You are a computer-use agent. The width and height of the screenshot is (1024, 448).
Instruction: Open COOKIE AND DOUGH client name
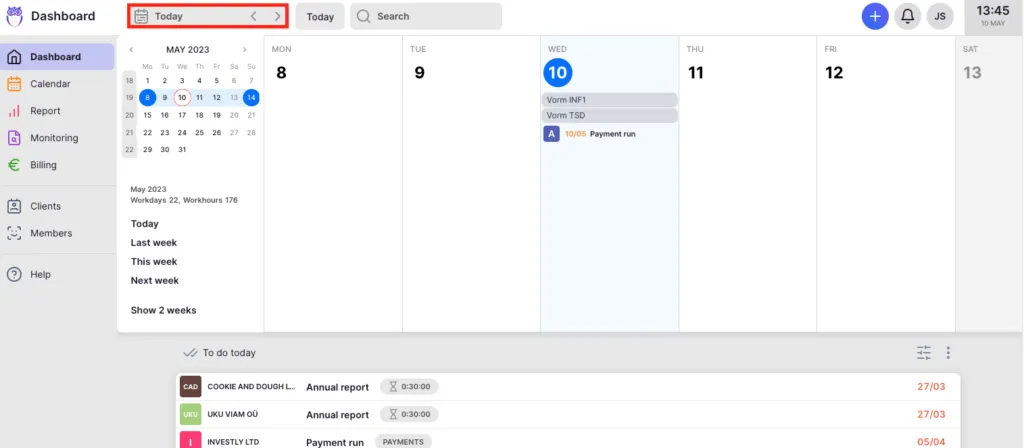click(x=251, y=387)
